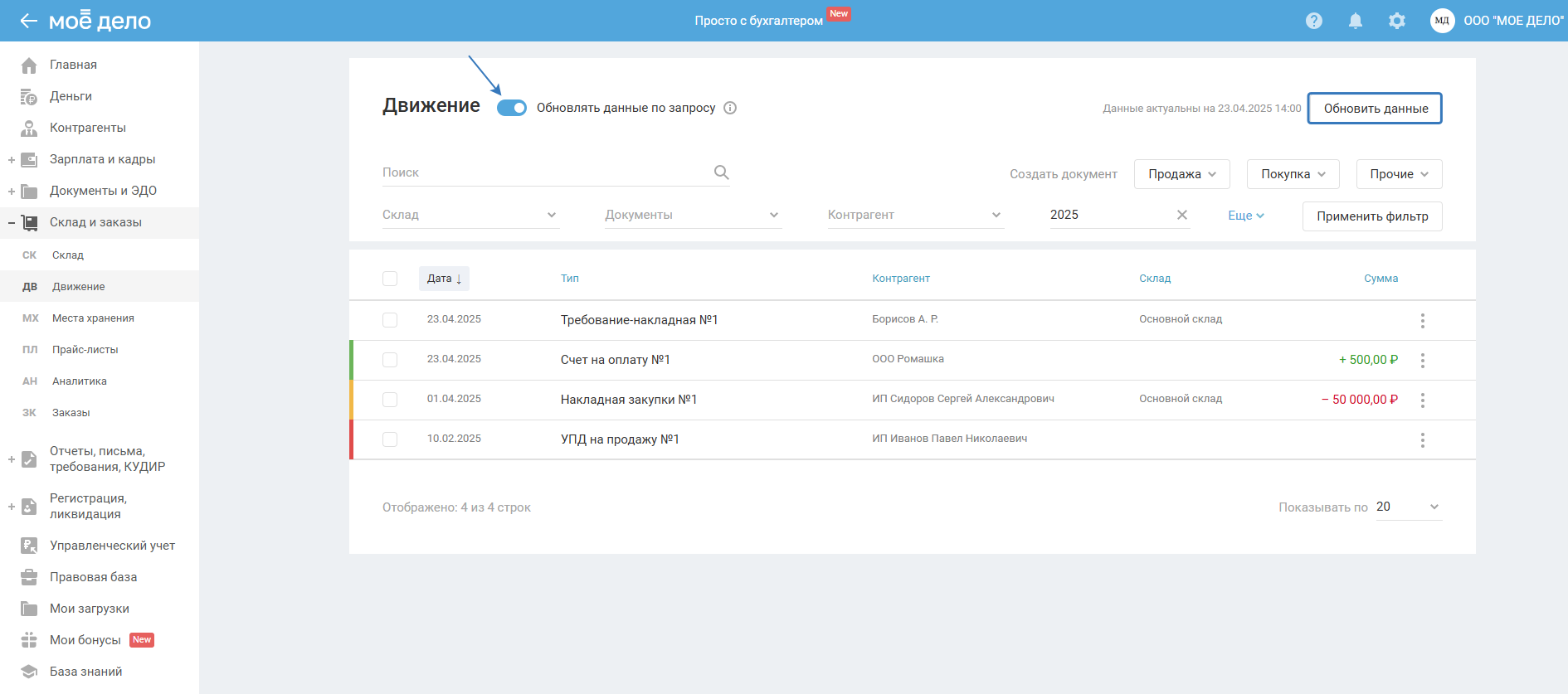Open Просто с бухгалтером link
Viewport: 1568px width, 694px height.
[x=758, y=21]
